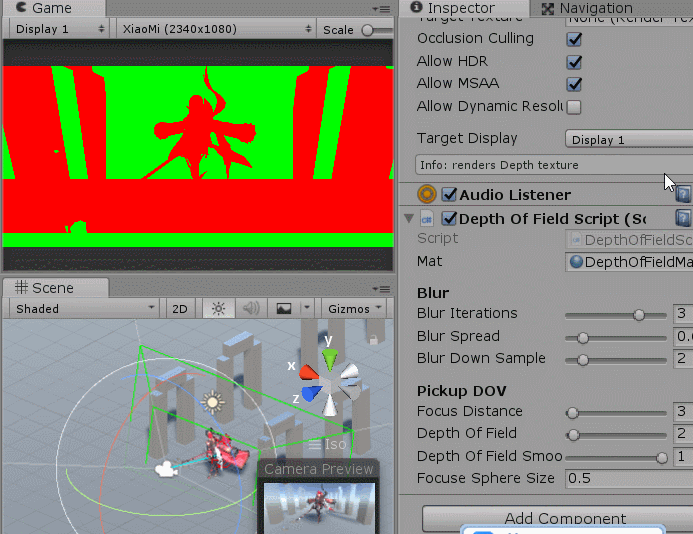Click the Blur Iterations value field
Viewport: 693px width, 534px height.
pos(683,313)
